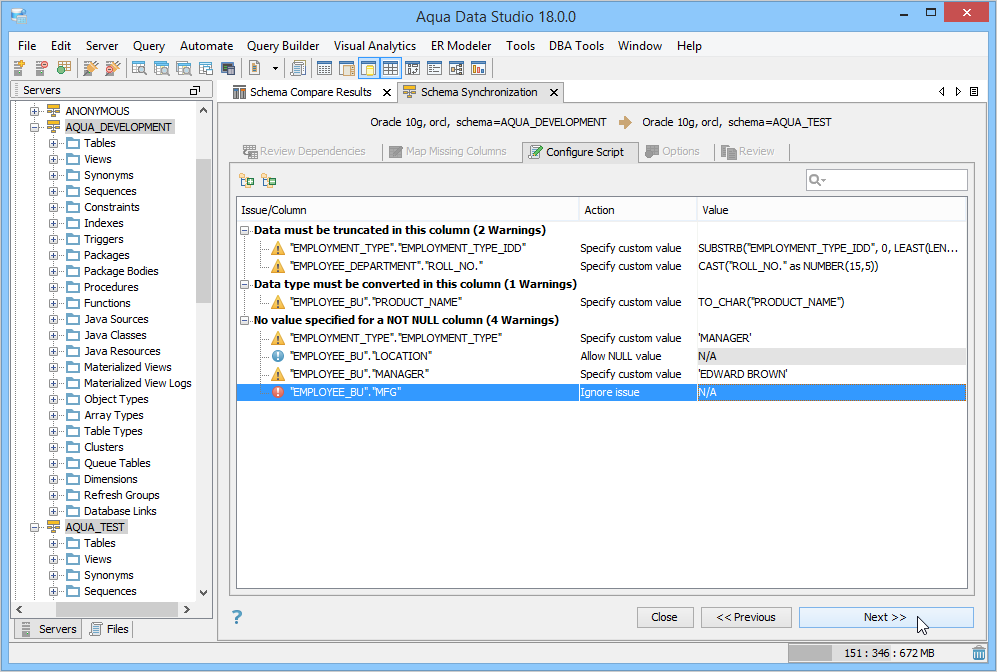Click the << Previous button

pos(746,617)
